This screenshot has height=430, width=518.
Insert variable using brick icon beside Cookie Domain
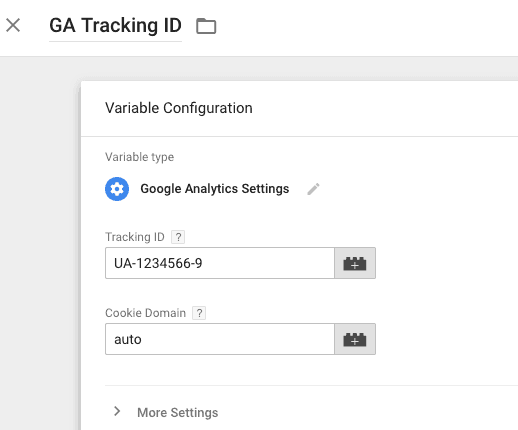point(355,339)
